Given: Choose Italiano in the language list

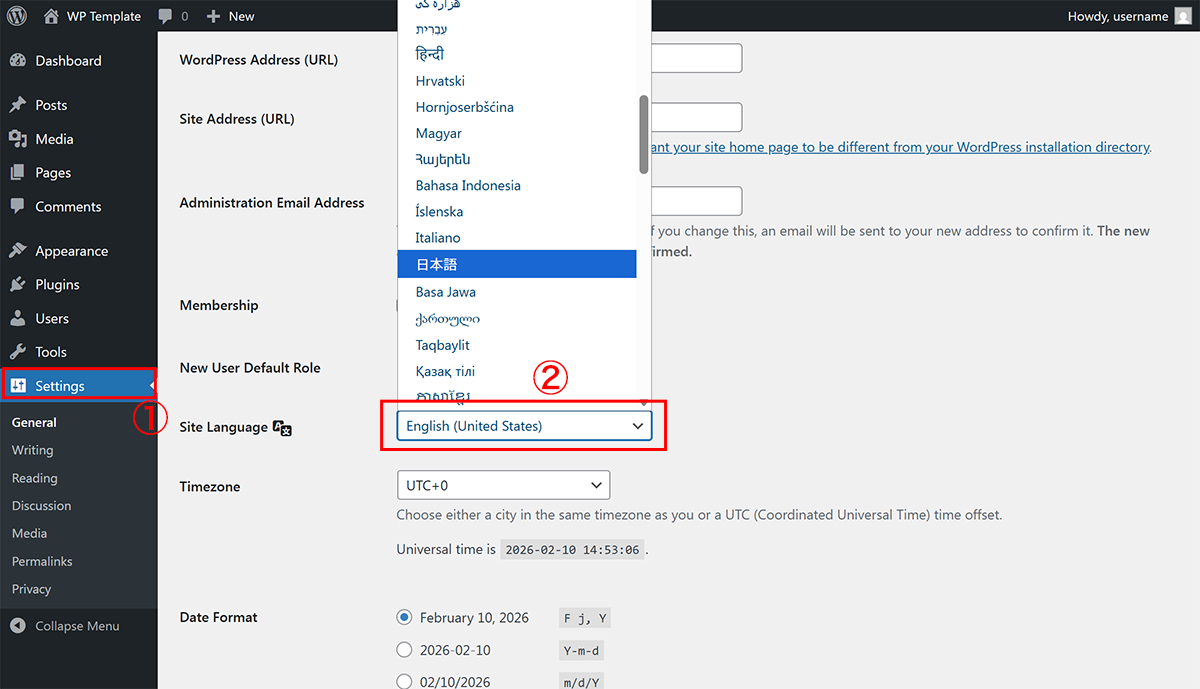Looking at the screenshot, I should (438, 238).
